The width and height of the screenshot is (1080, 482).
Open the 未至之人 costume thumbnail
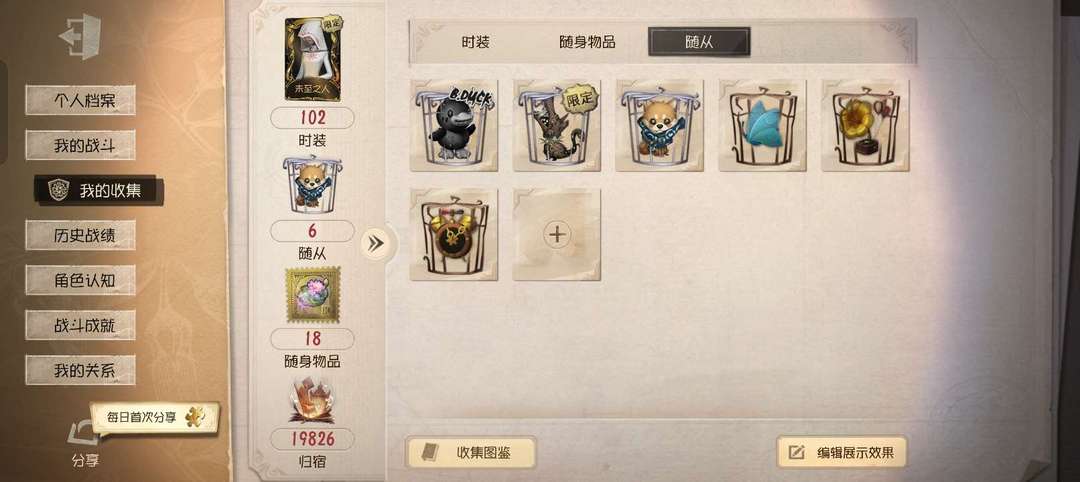pos(313,58)
